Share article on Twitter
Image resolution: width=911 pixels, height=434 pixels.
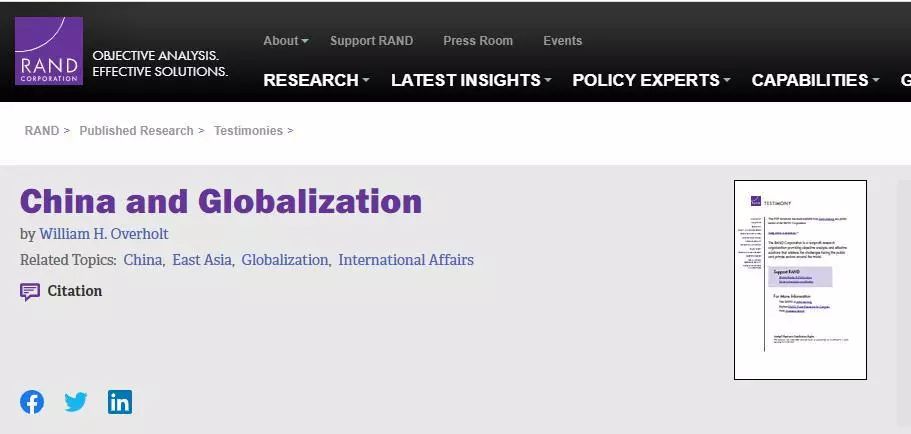pos(76,402)
